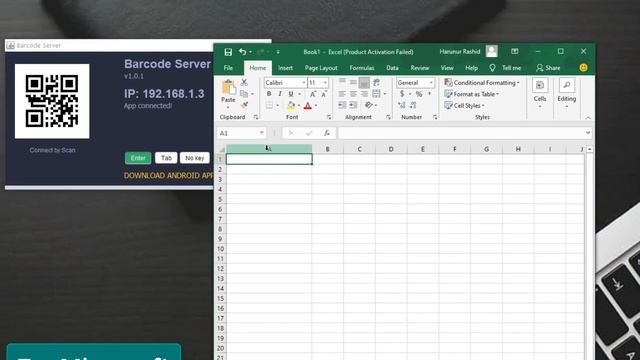Open the Cells group menu
640x360 pixels.
click(540, 94)
